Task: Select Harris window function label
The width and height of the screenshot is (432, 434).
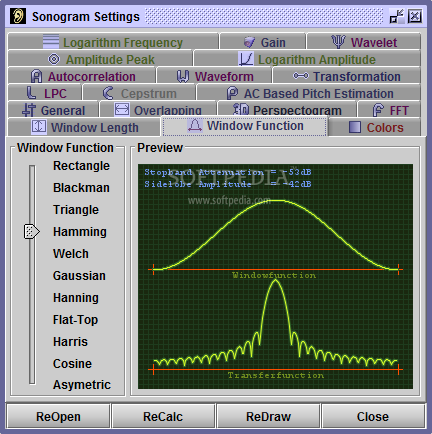Action: (70, 342)
